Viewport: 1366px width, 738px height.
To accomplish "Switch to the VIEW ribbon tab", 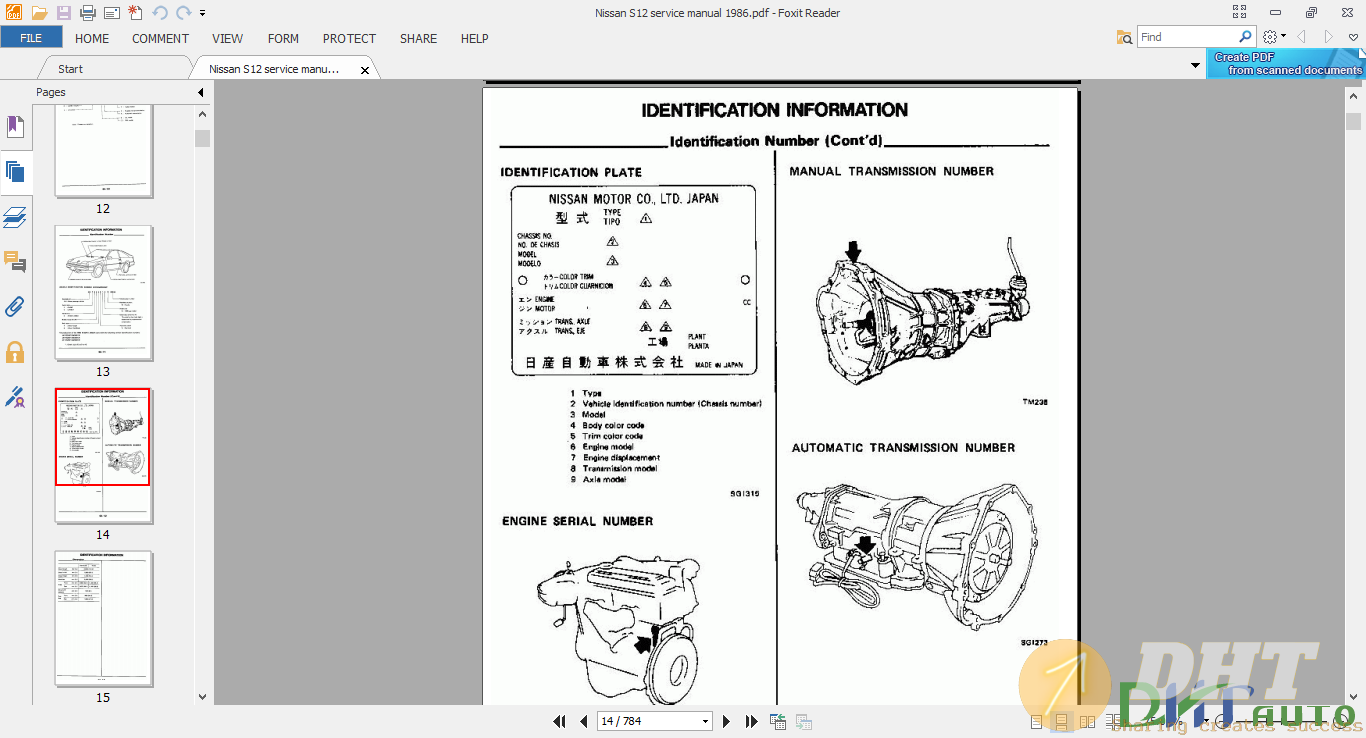I will pos(227,38).
